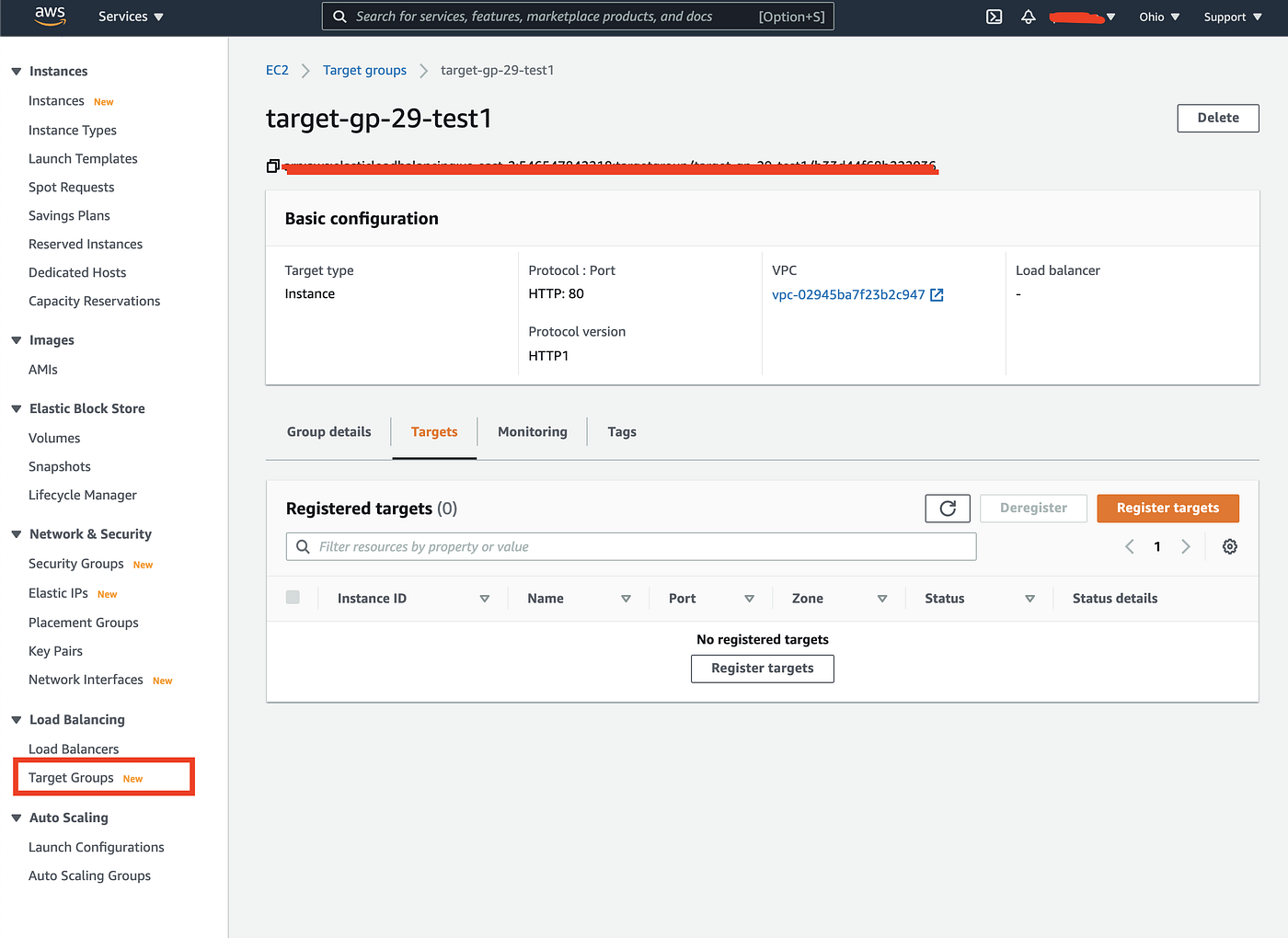Focus the filter resources input field
The height and width of the screenshot is (938, 1288).
coord(631,546)
